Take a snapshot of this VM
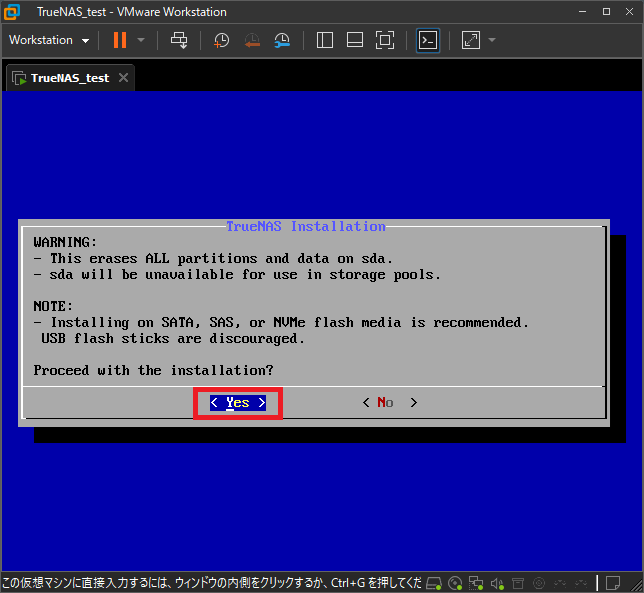The image size is (644, 593). [221, 40]
